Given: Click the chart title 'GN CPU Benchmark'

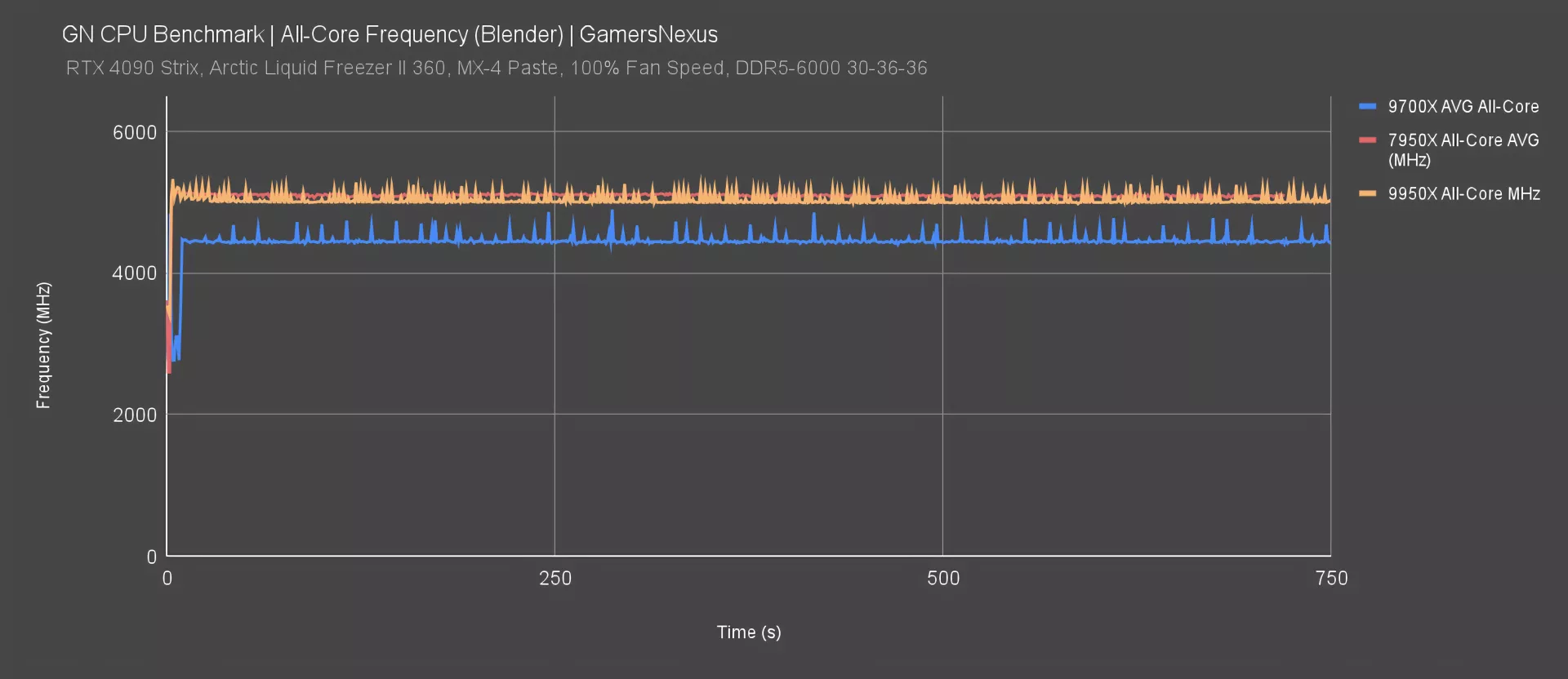Looking at the screenshot, I should click(x=163, y=34).
